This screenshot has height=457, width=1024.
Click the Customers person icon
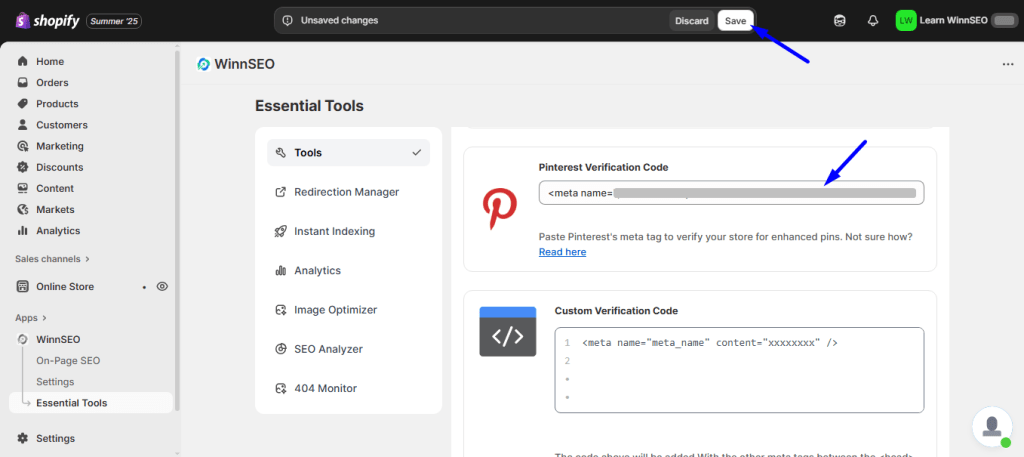coord(23,125)
